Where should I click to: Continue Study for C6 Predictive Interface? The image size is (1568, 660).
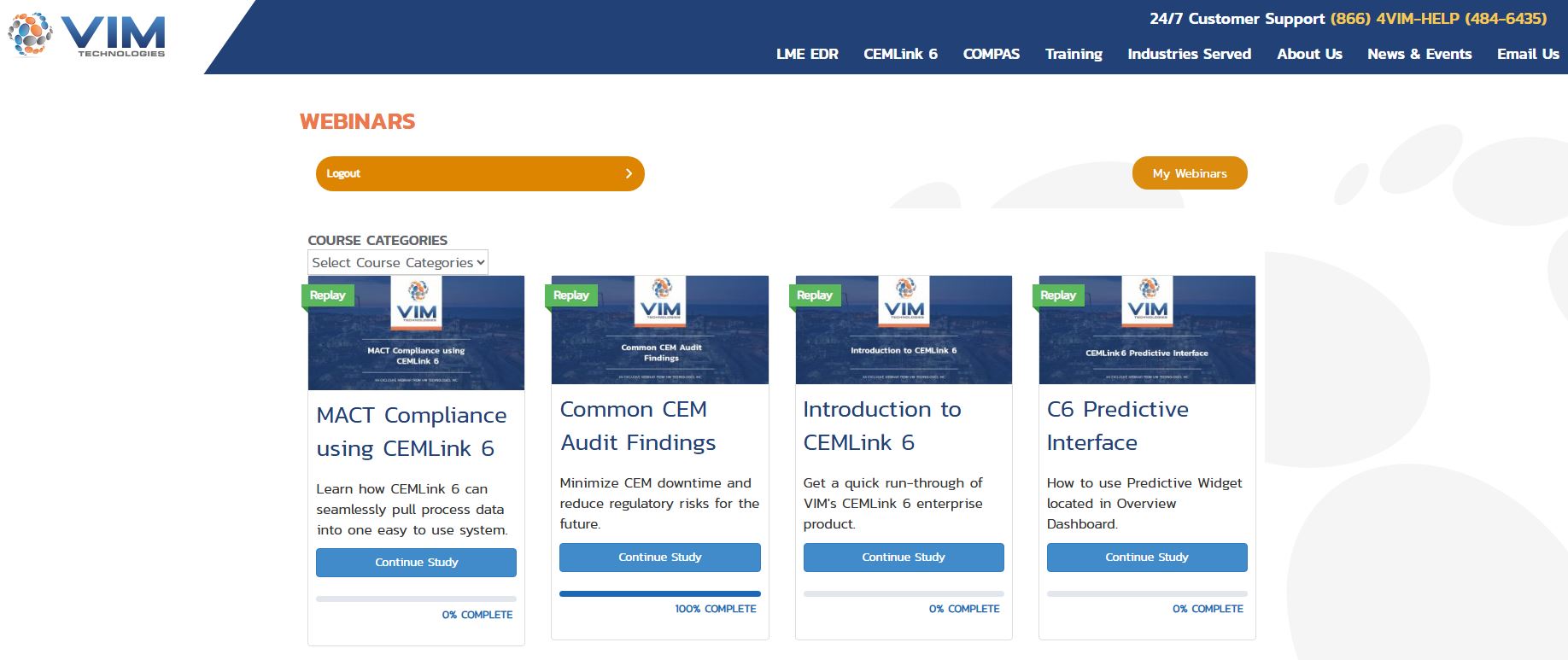click(x=1147, y=558)
